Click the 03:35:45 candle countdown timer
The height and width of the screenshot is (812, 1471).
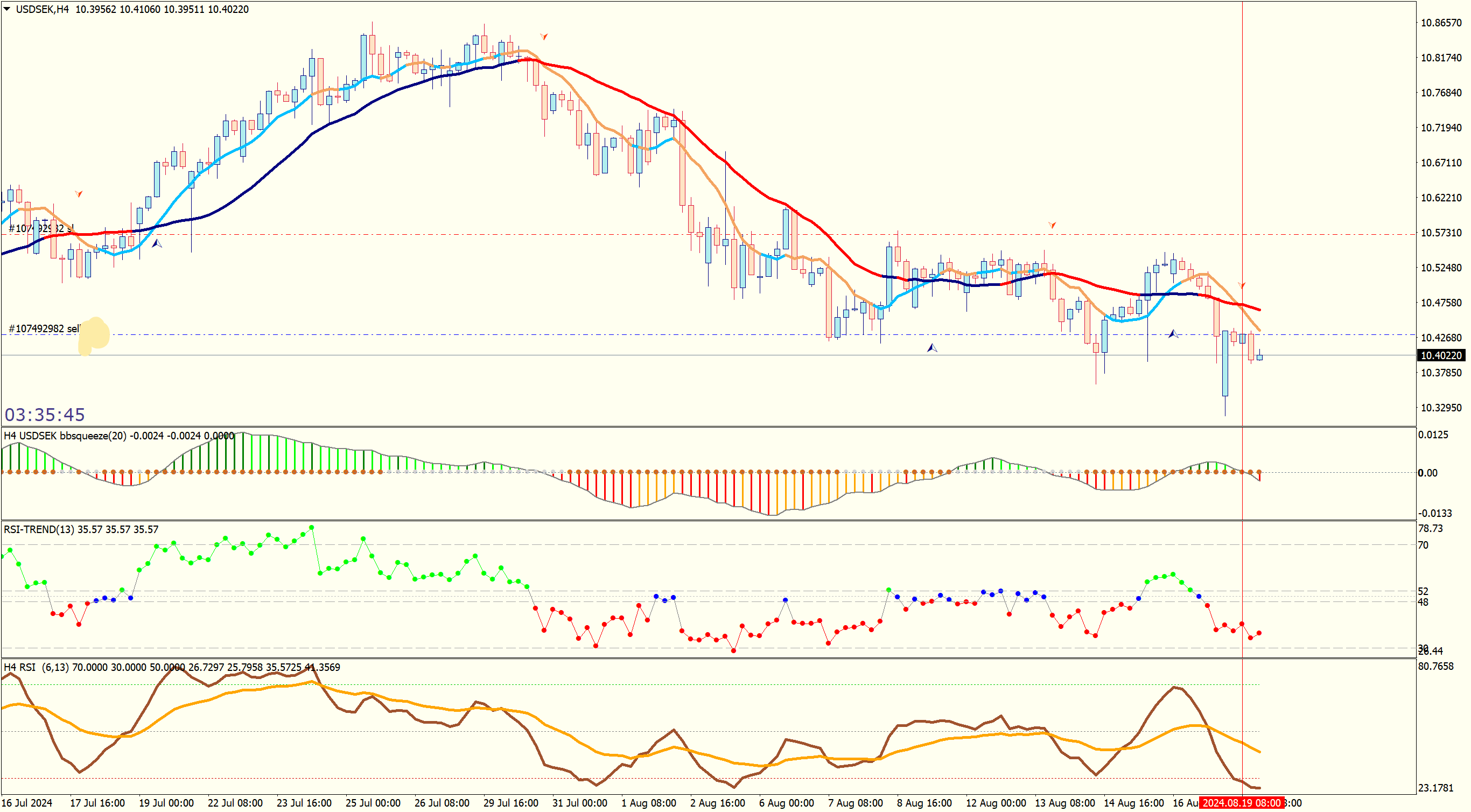click(x=45, y=415)
